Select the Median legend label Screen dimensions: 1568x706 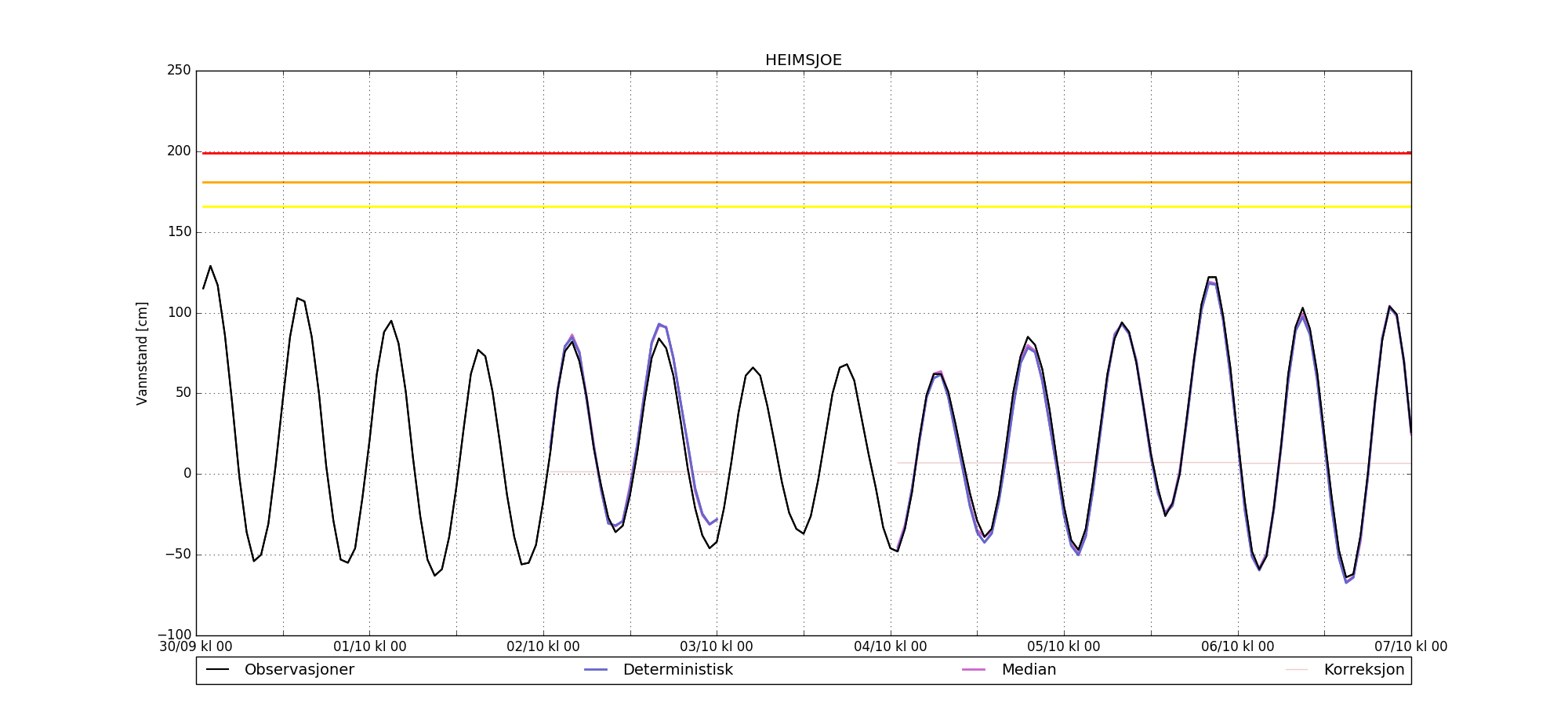tap(1029, 670)
